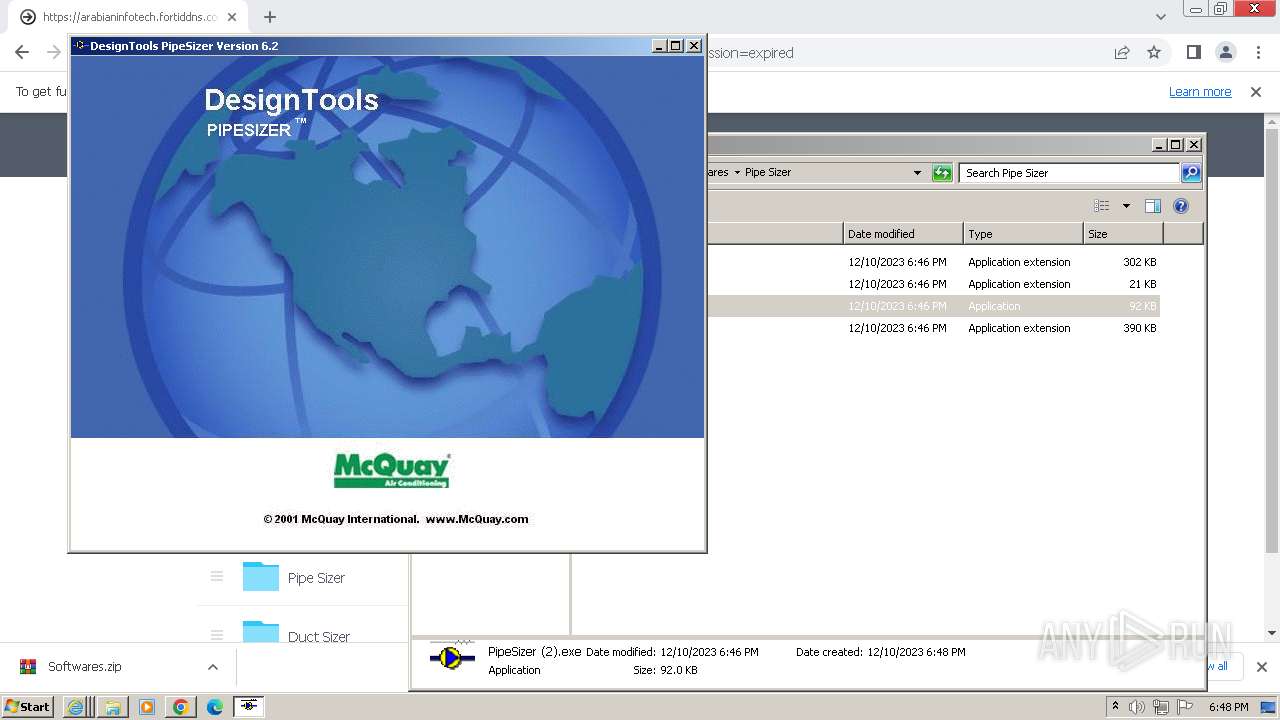This screenshot has height=720, width=1280.
Task: Select the 390 KB Application extension row
Action: click(934, 328)
